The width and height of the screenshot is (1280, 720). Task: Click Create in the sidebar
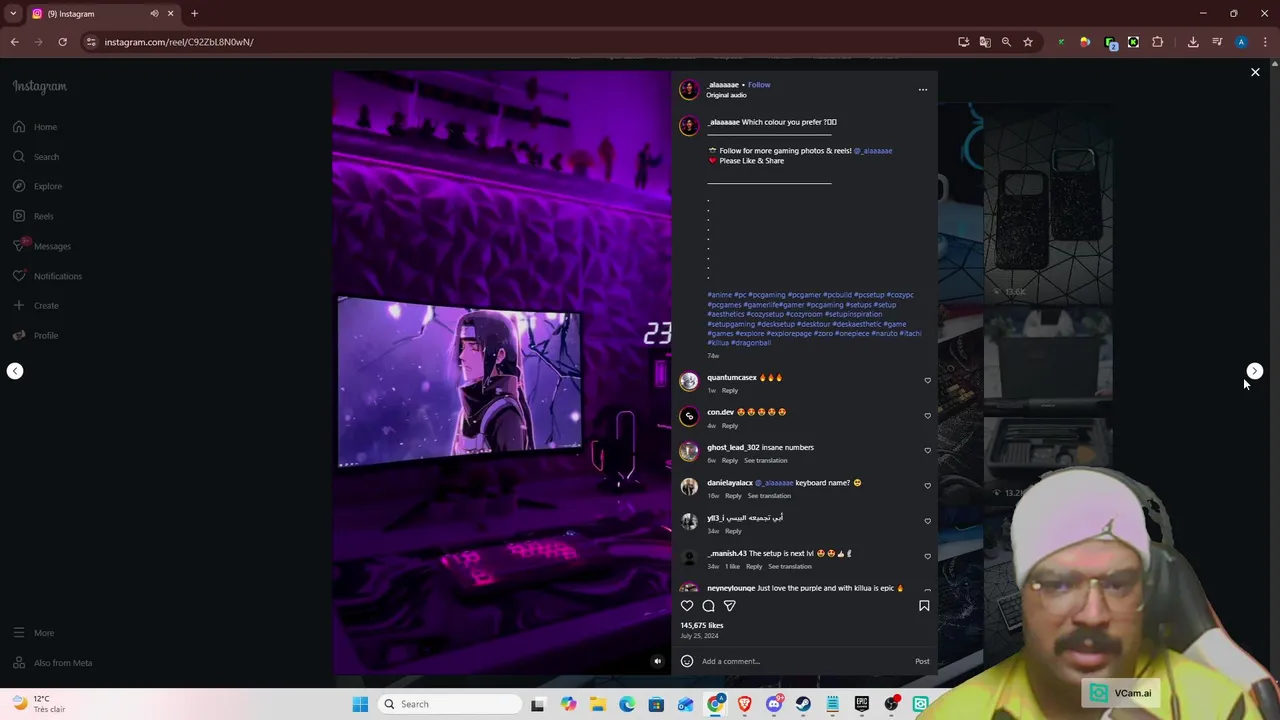coord(36,305)
